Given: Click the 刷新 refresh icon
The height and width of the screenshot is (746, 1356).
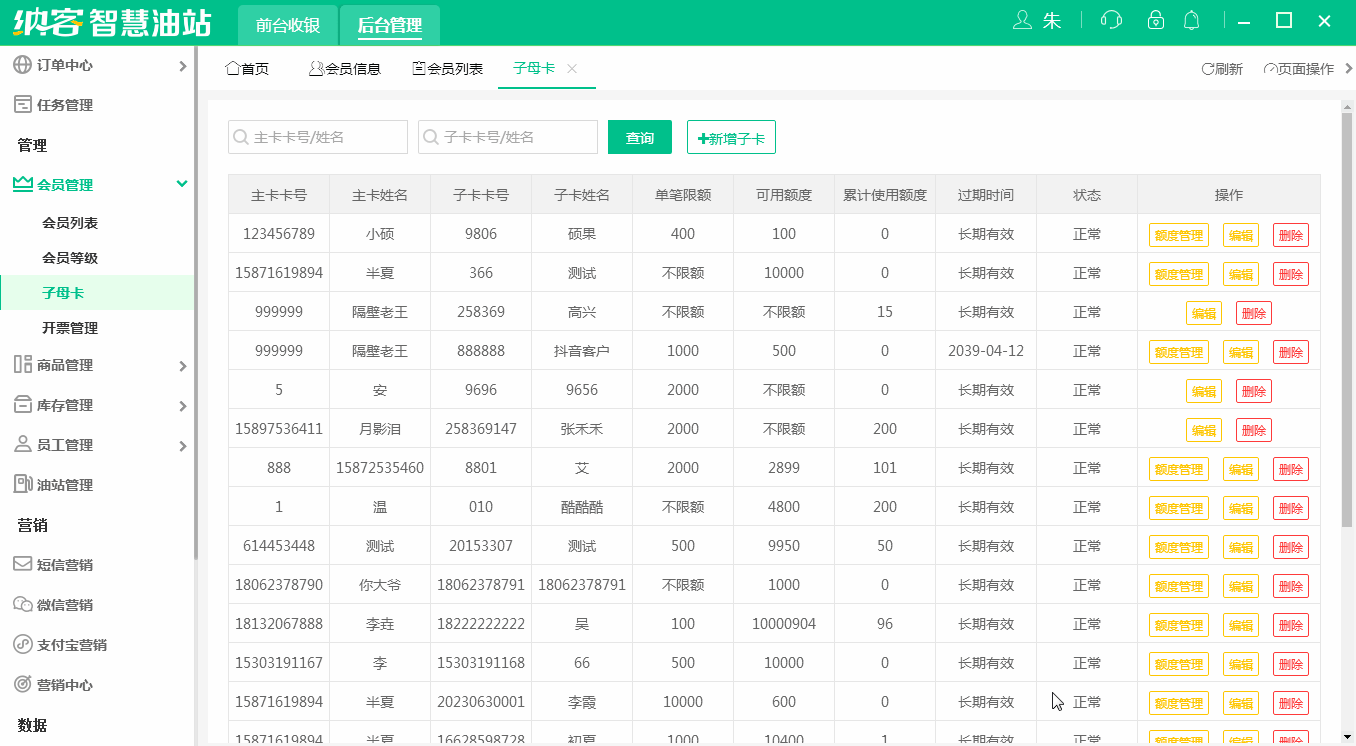Looking at the screenshot, I should (1206, 68).
